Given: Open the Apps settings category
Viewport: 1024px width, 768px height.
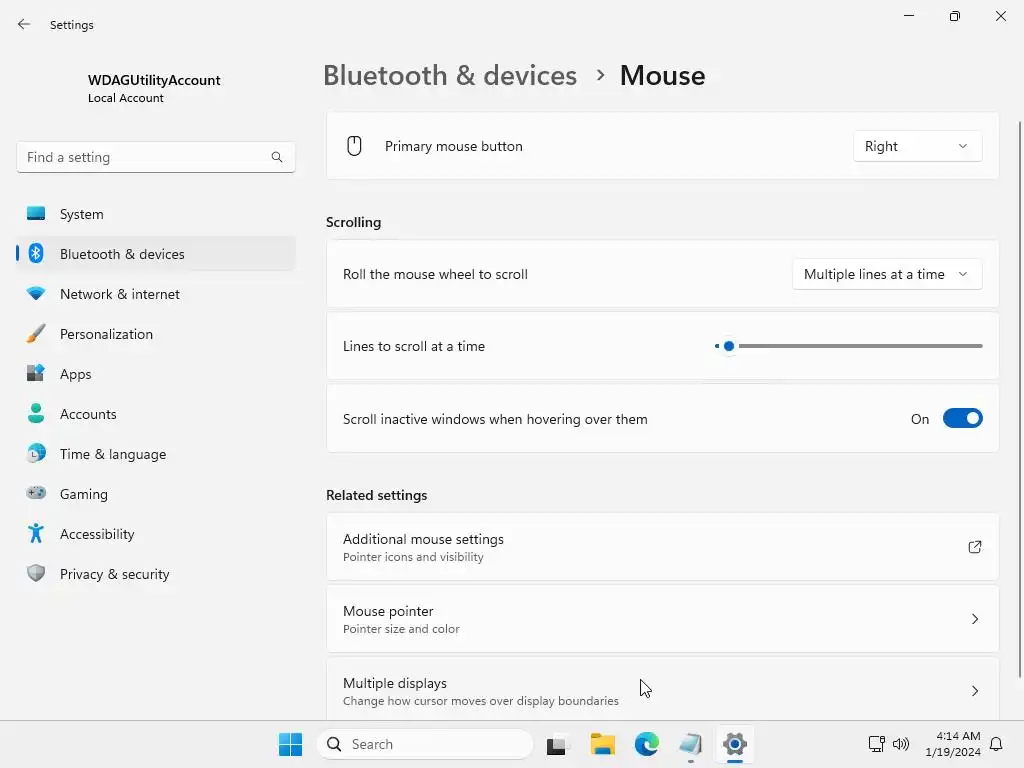Looking at the screenshot, I should (x=155, y=374).
